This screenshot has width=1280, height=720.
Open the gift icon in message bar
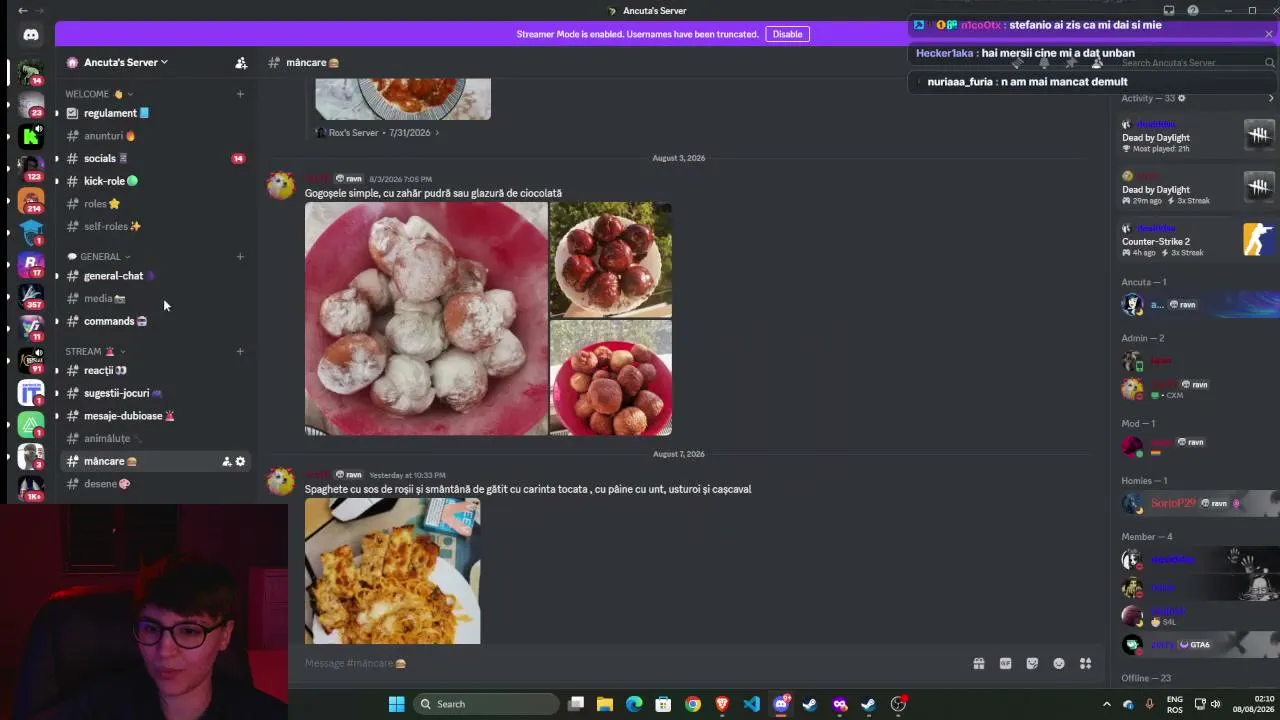(x=979, y=663)
